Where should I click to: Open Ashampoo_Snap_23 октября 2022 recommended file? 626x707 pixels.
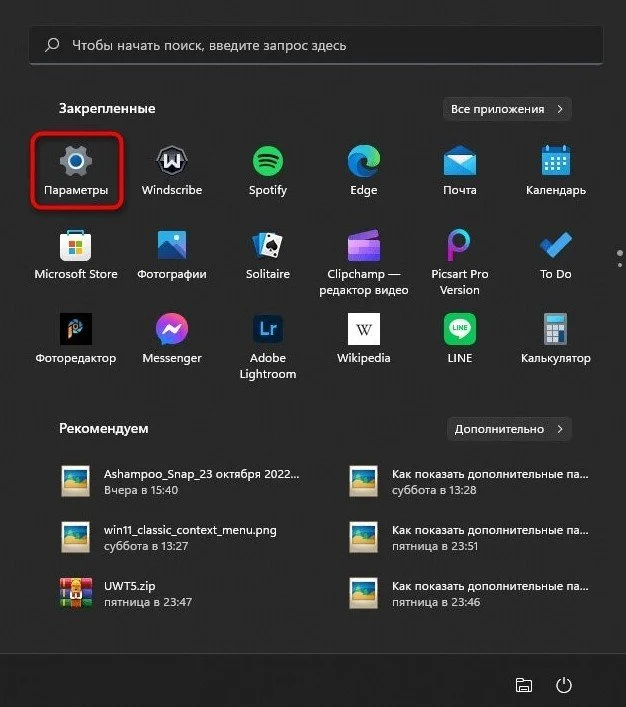click(180, 482)
